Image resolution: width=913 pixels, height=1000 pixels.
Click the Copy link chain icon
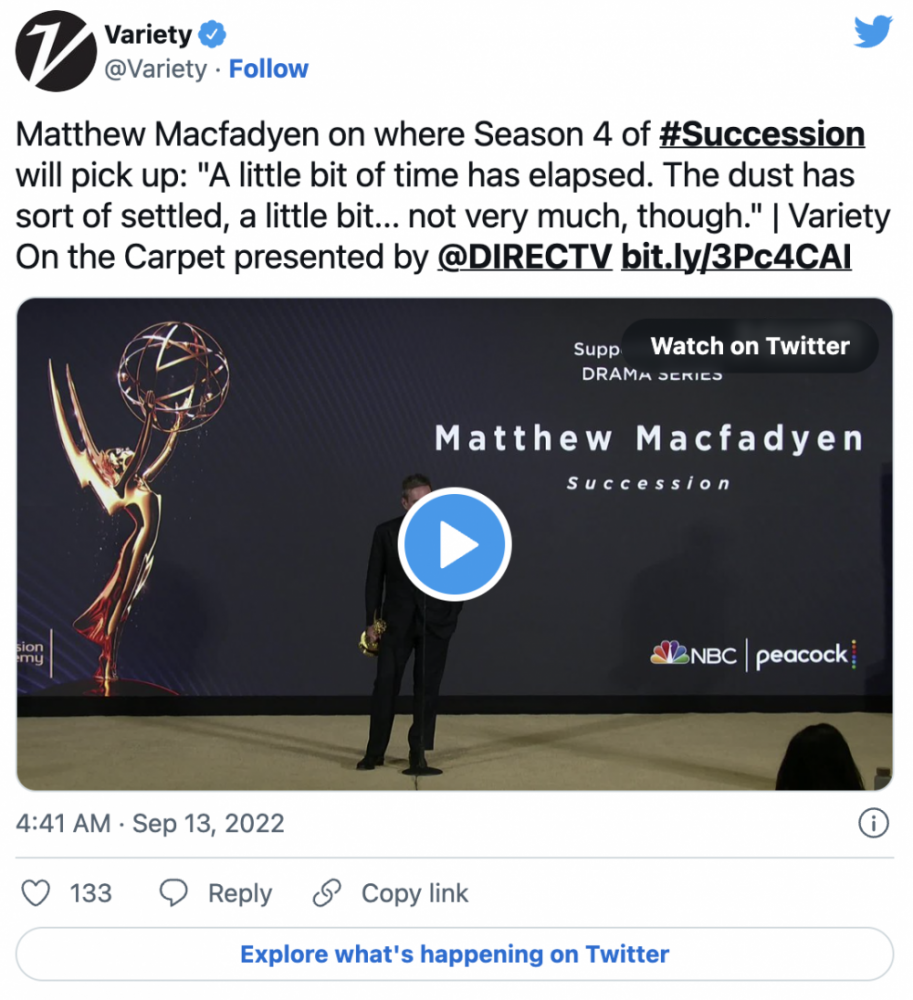click(x=326, y=893)
